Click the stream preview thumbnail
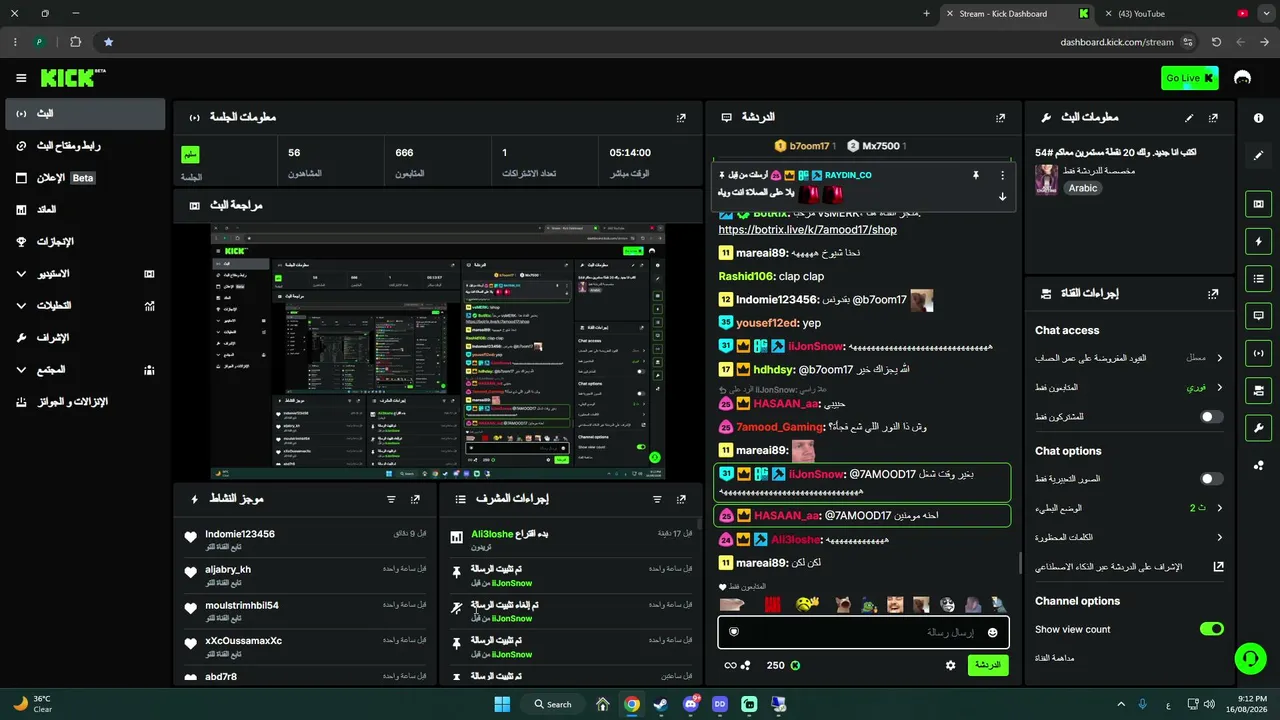 [438, 351]
